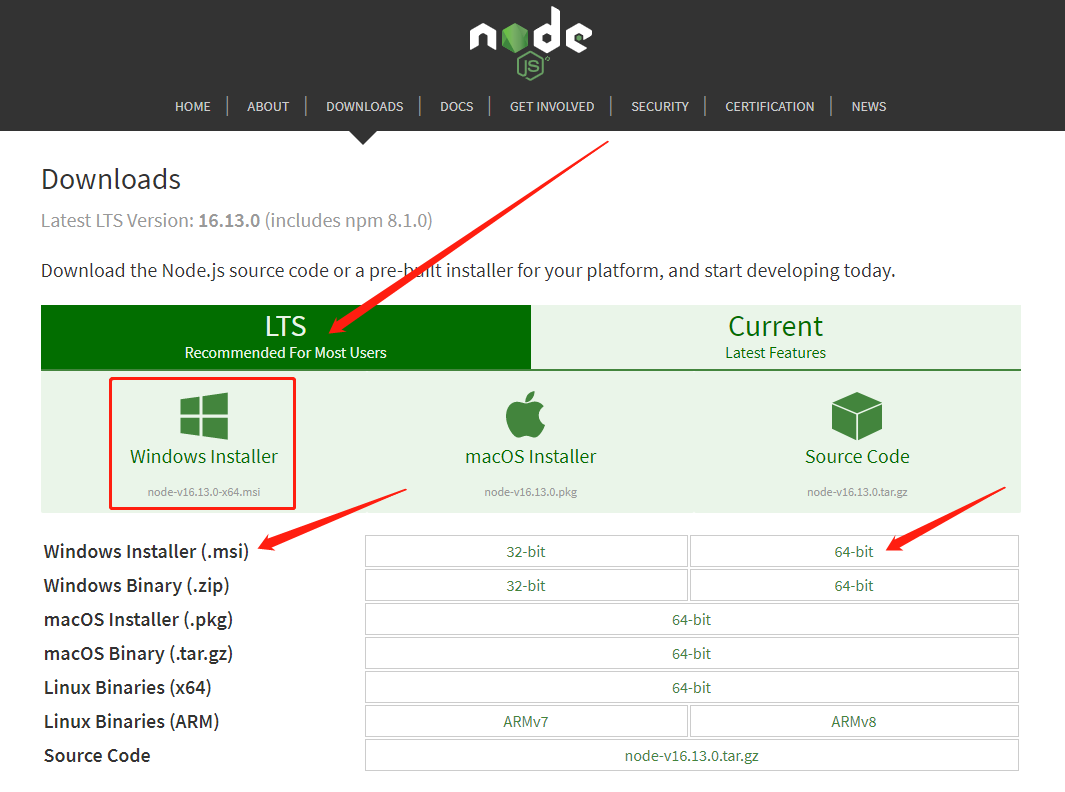Click the Downloads page heading
This screenshot has width=1065, height=792.
[x=111, y=180]
